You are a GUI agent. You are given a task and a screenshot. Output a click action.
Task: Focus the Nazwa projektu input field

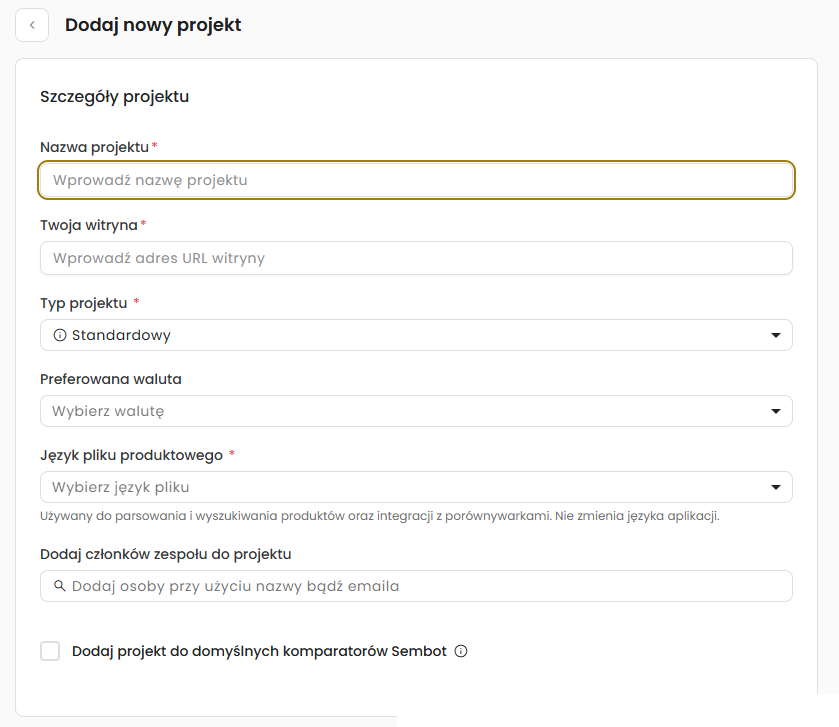pos(416,180)
